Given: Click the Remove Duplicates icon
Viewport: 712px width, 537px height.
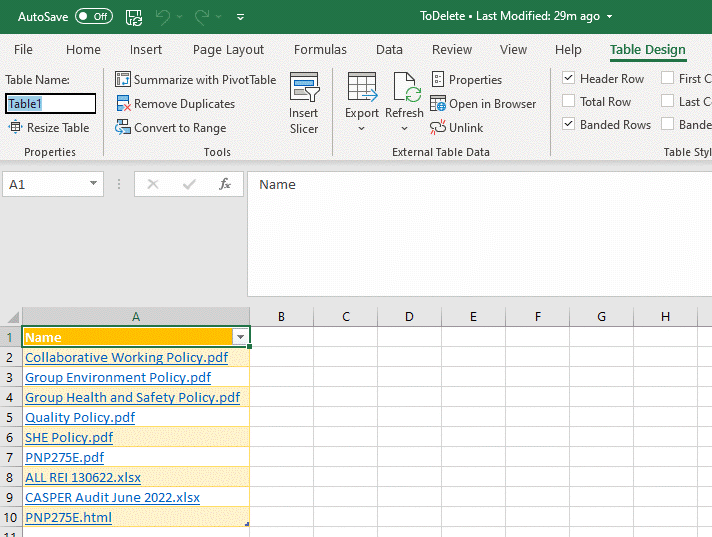Looking at the screenshot, I should [123, 104].
